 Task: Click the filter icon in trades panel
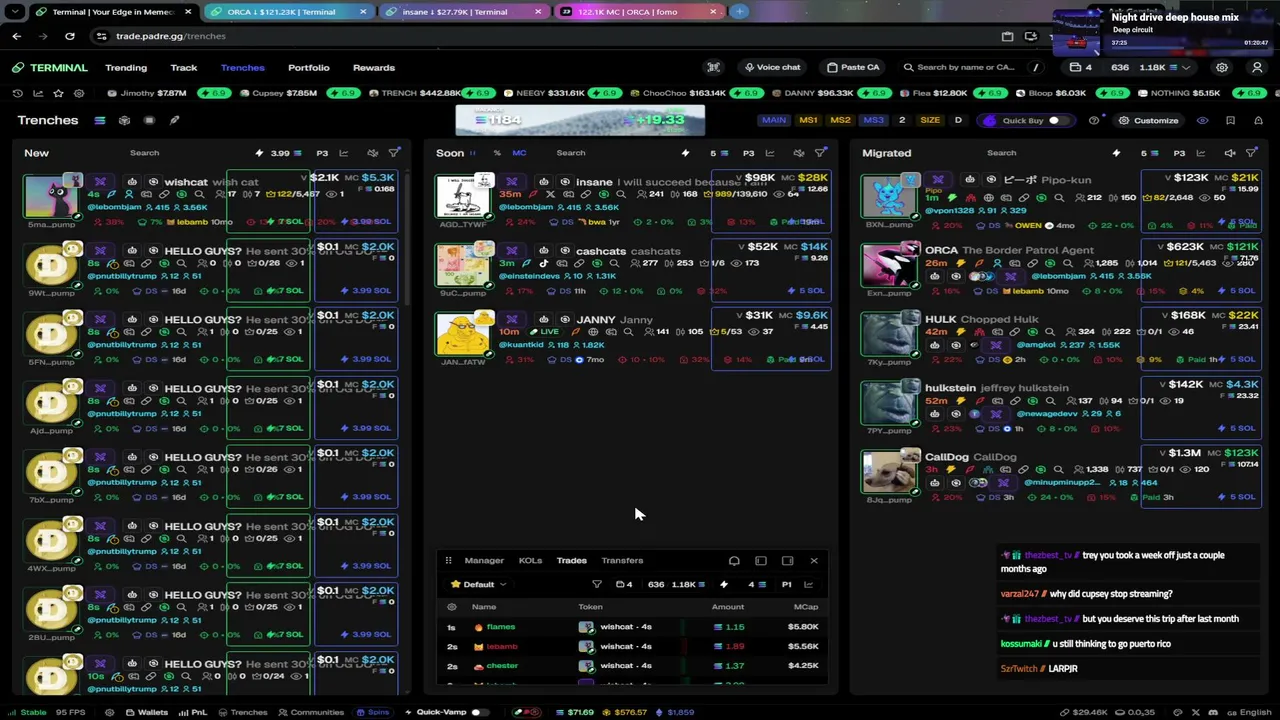(597, 585)
